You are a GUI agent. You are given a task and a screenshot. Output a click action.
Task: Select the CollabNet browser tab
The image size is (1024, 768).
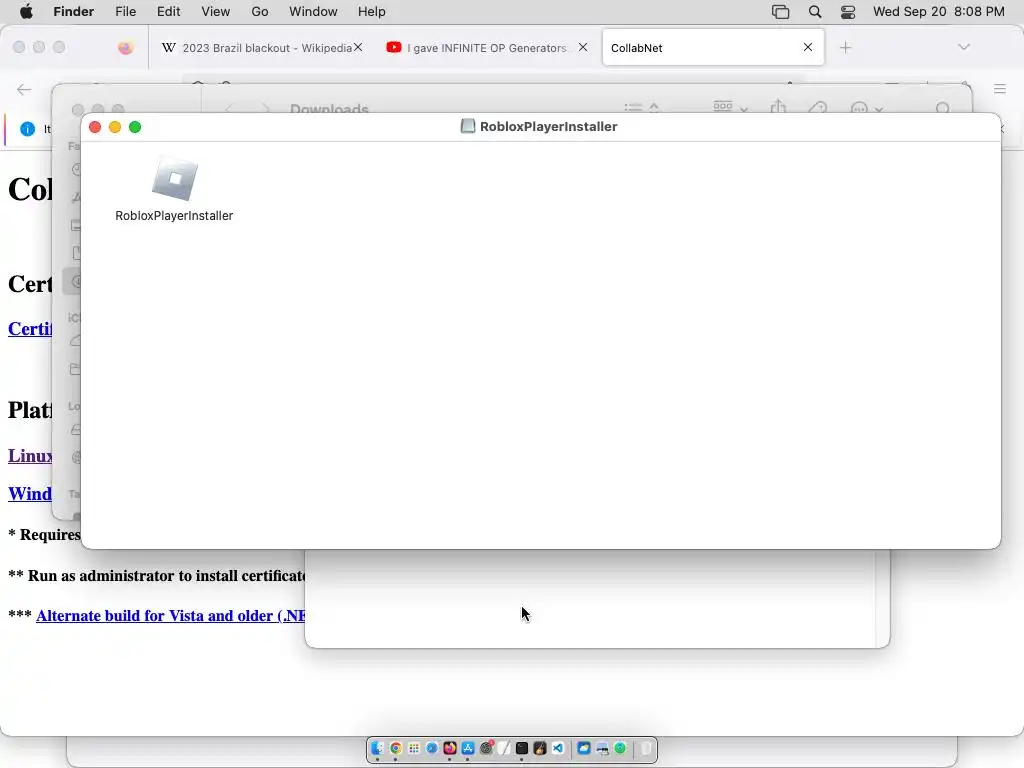(713, 48)
